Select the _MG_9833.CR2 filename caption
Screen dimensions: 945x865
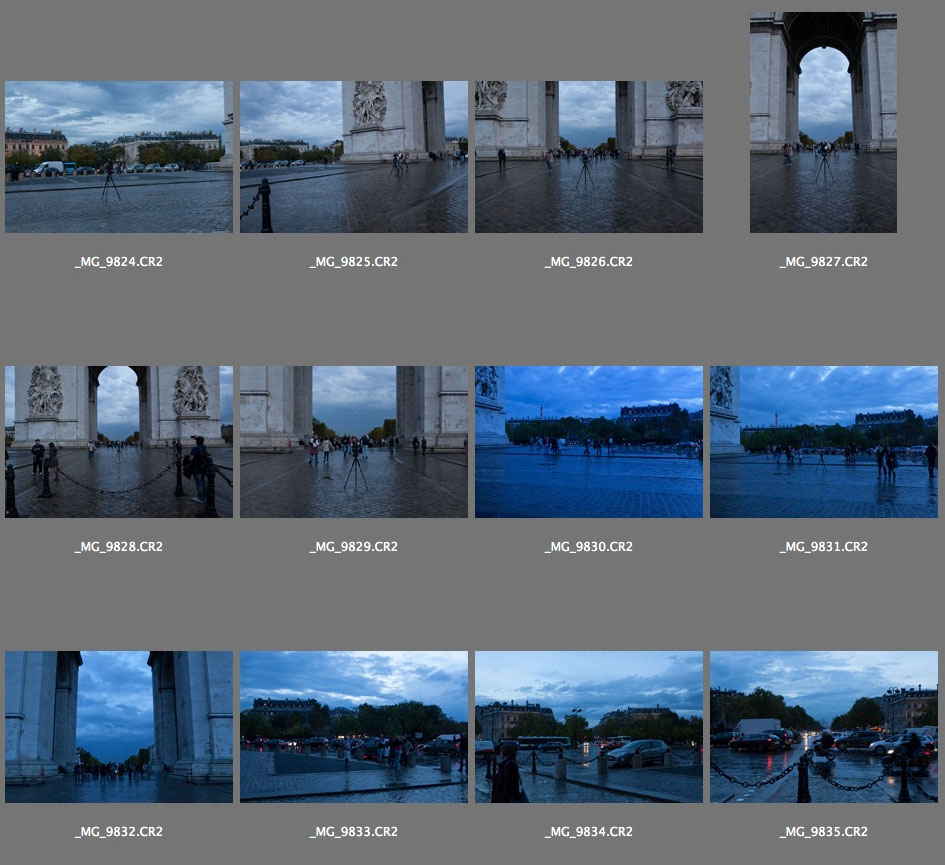pos(354,832)
